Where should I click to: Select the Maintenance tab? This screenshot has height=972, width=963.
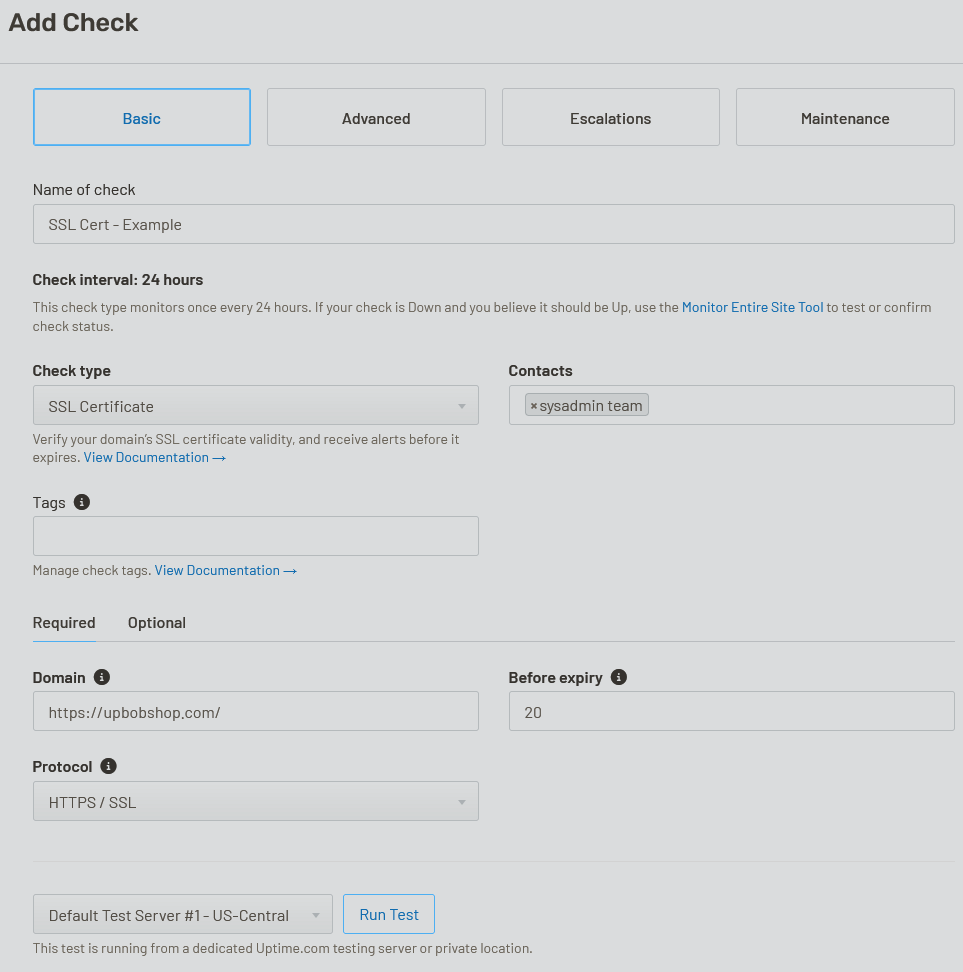[x=844, y=117]
